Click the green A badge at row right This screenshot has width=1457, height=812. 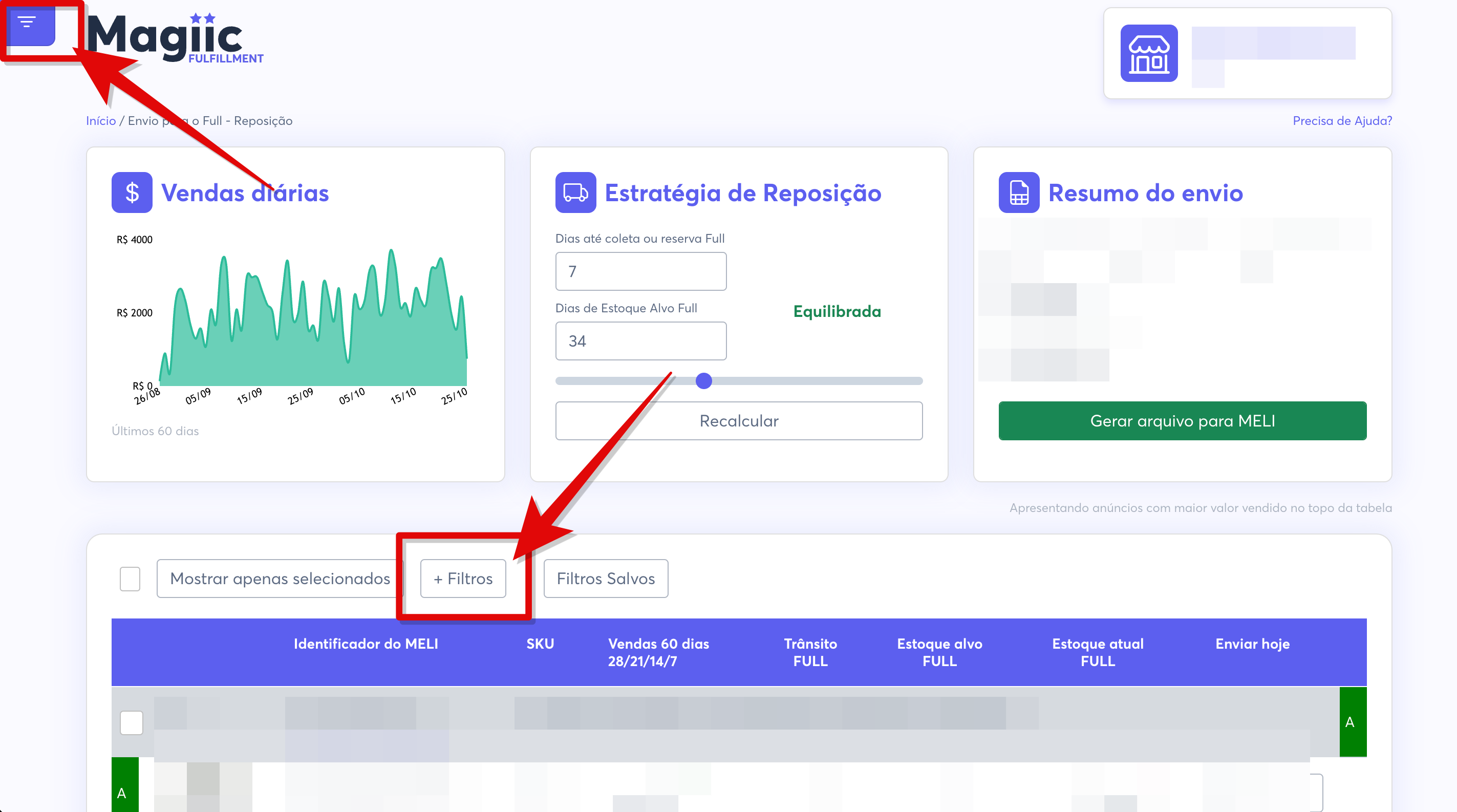(1352, 721)
